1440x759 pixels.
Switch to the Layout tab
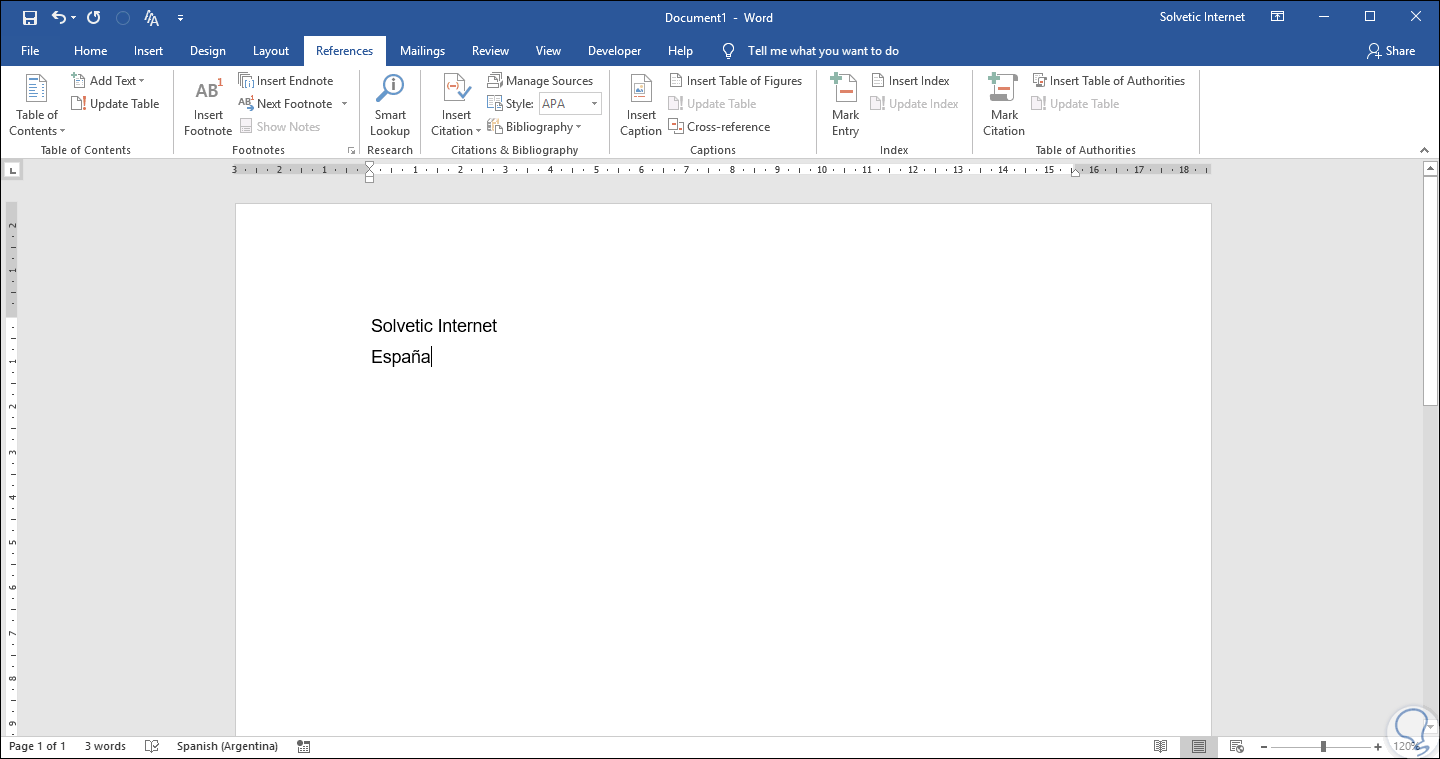click(x=271, y=51)
